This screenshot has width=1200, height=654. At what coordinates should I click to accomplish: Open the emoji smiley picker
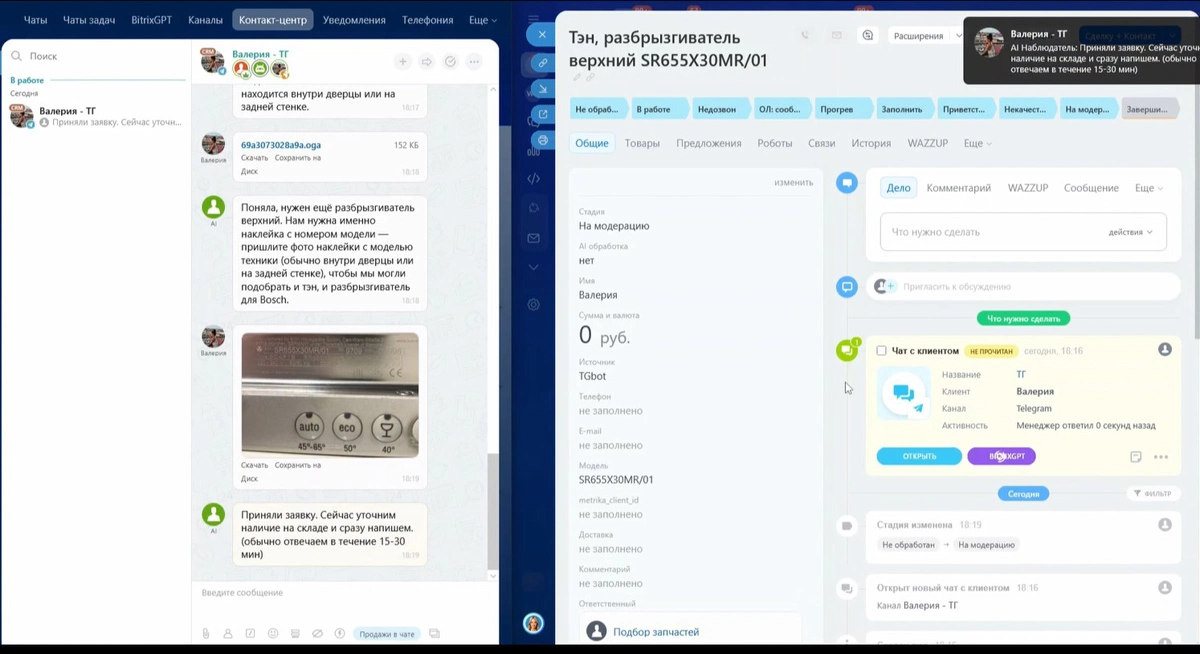[x=273, y=633]
